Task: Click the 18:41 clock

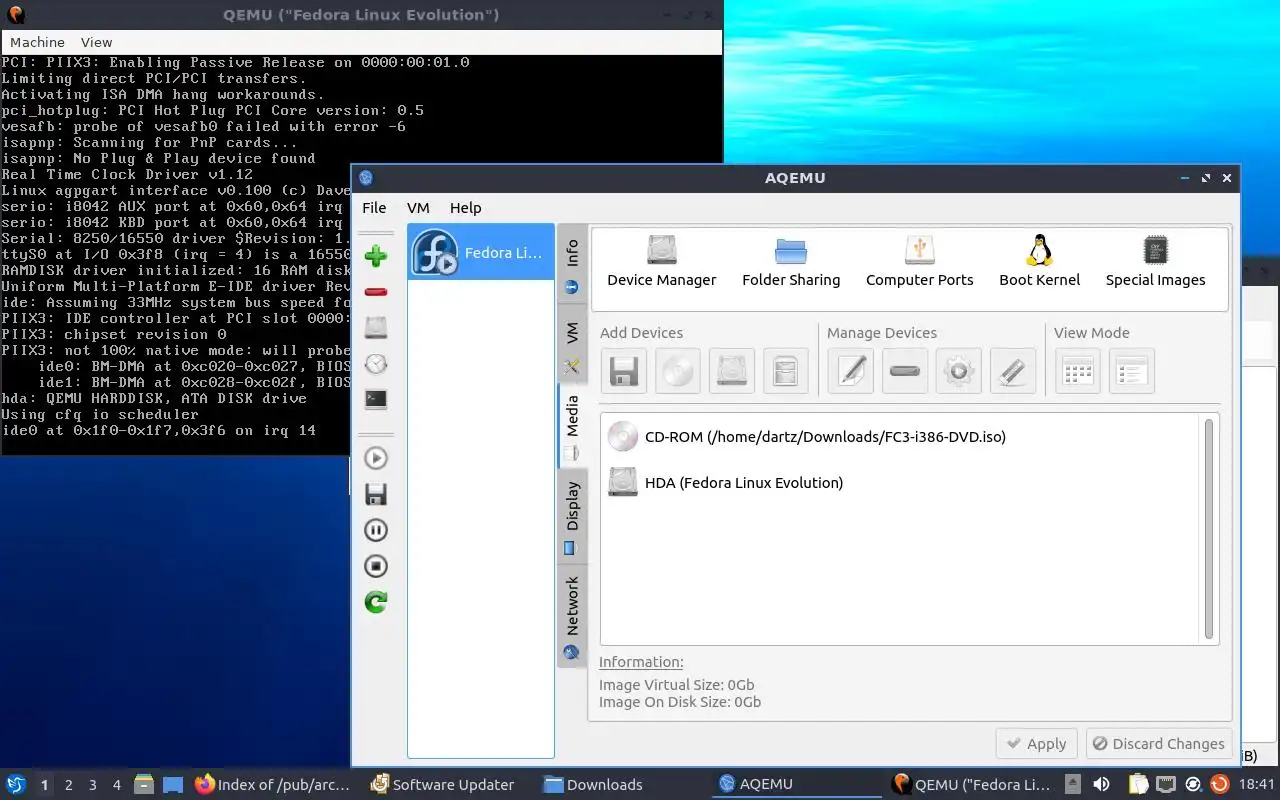Action: pyautogui.click(x=1257, y=785)
